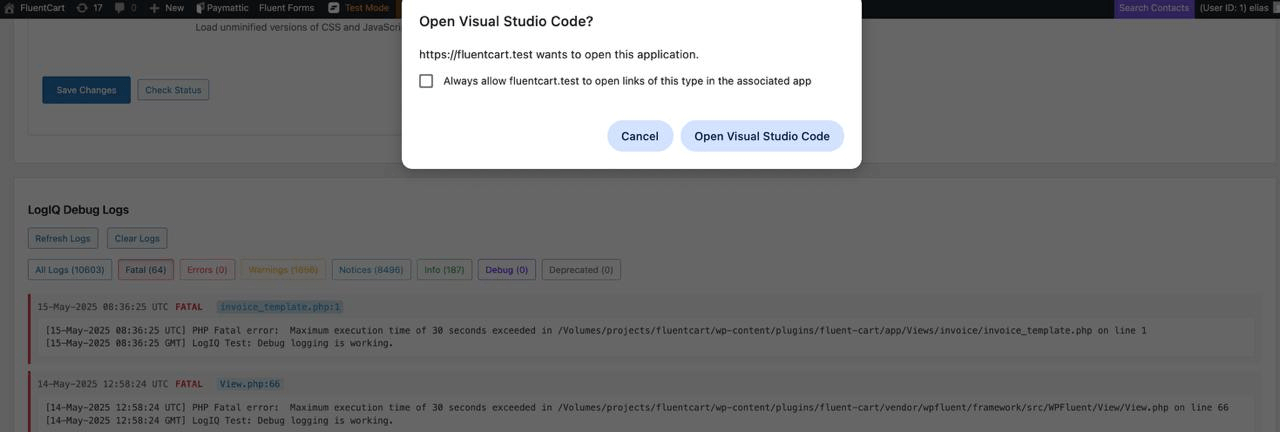Open Fluent Forms from admin bar
Screen dimensions: 1280x432
point(286,7)
